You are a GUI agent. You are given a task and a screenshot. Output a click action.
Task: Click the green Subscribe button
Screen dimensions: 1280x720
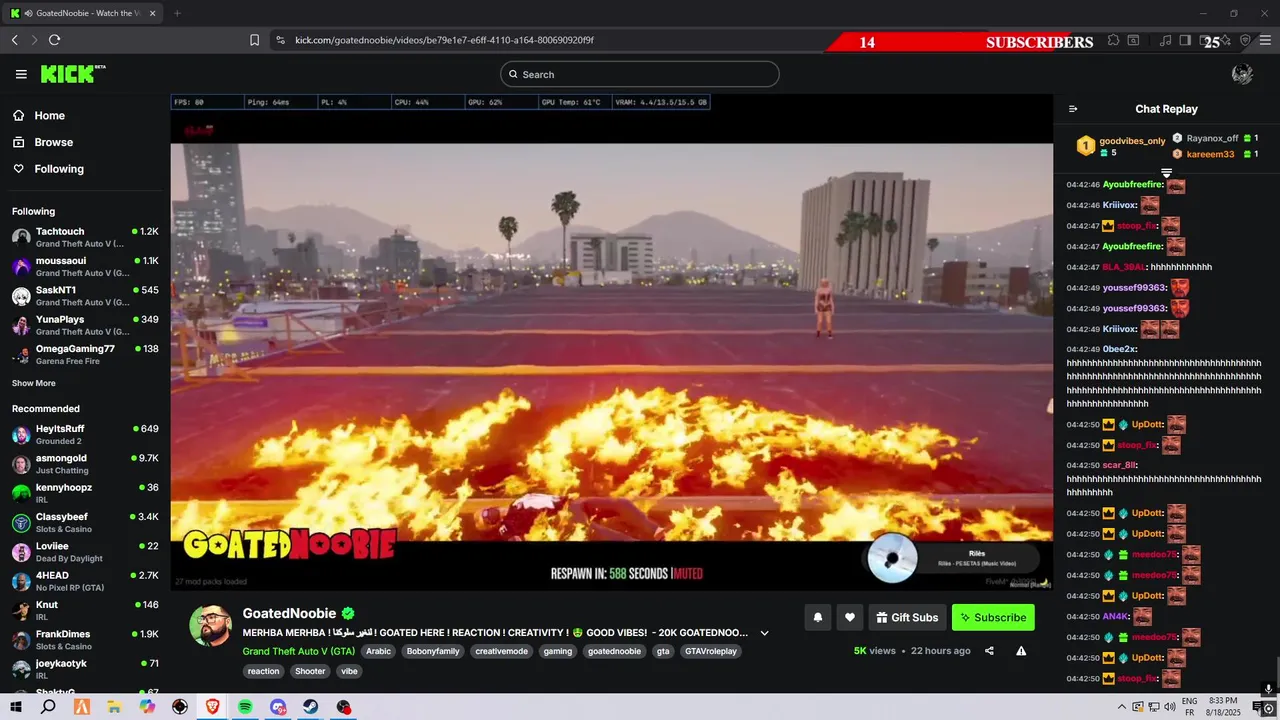[x=993, y=618]
